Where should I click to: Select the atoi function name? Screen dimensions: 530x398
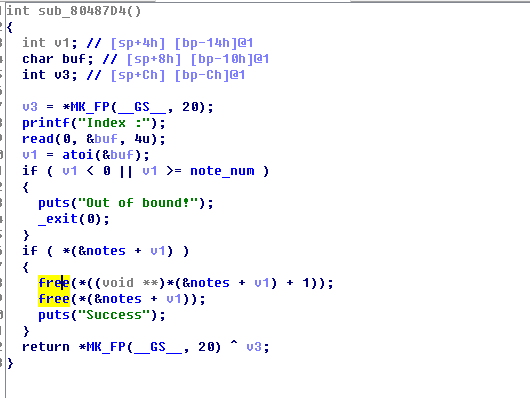click(78, 155)
